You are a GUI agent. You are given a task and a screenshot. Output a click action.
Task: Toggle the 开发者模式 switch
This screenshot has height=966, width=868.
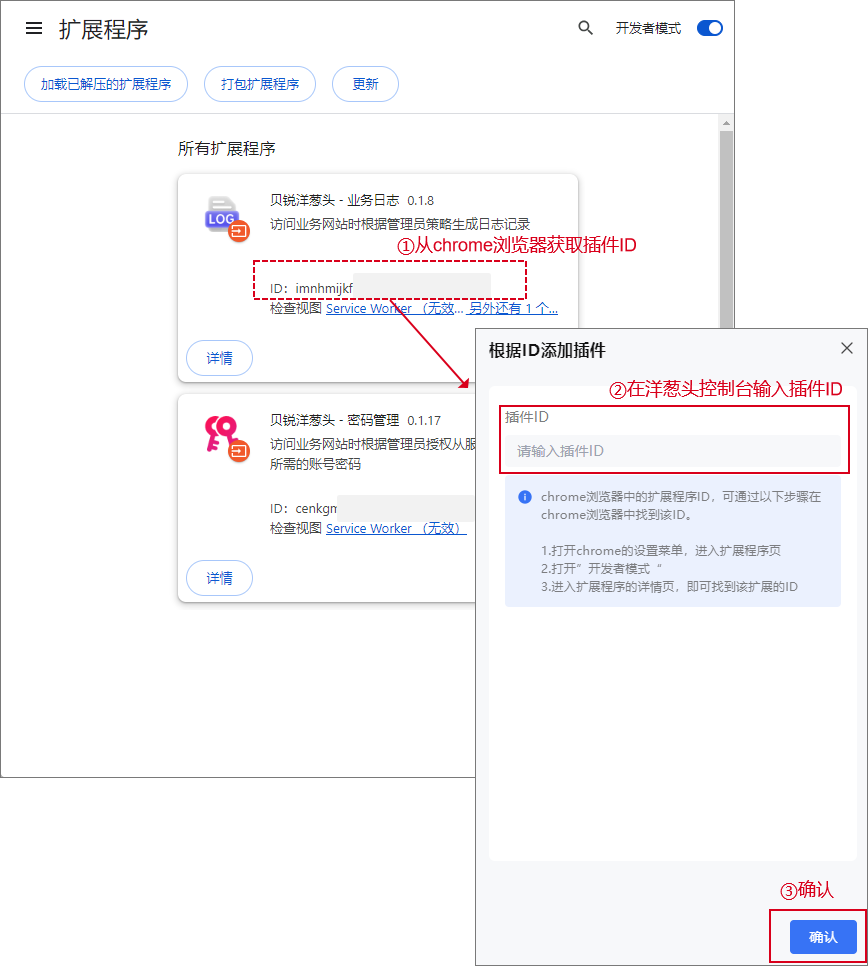coord(709,28)
